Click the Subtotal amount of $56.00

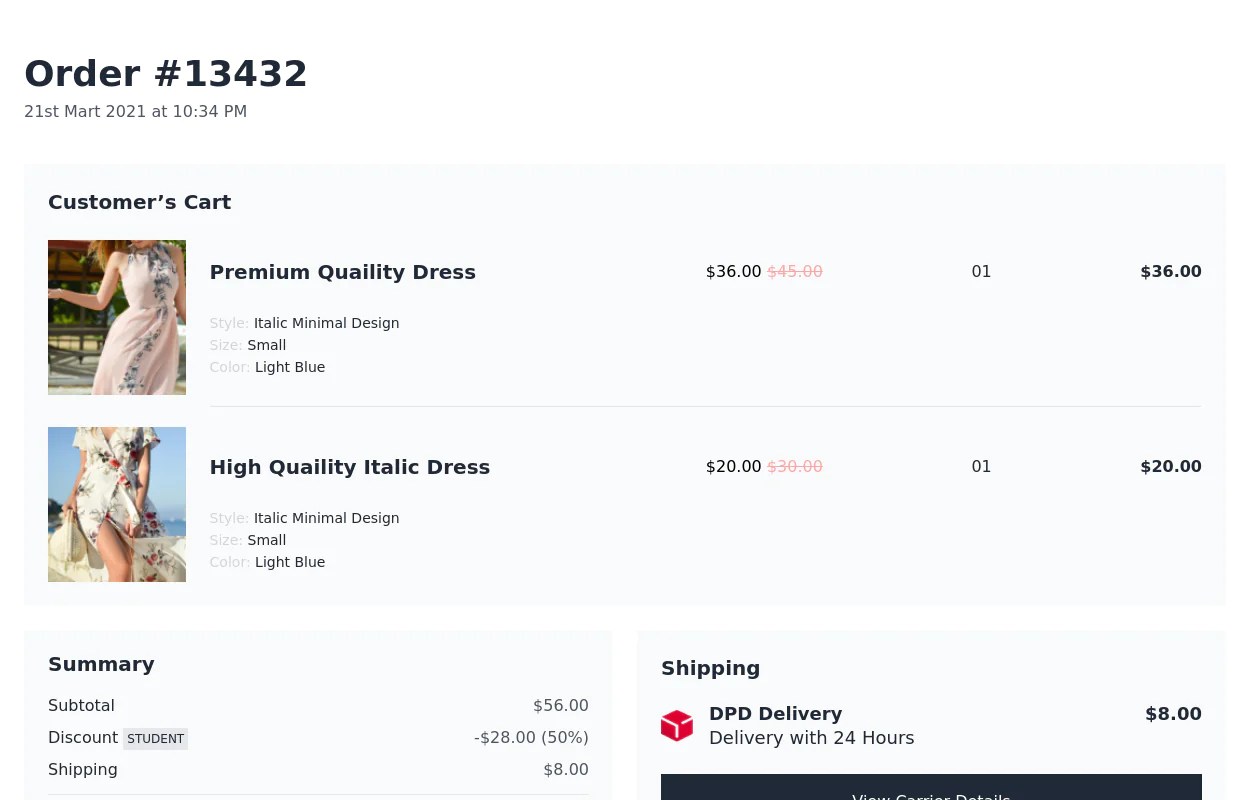tap(560, 705)
